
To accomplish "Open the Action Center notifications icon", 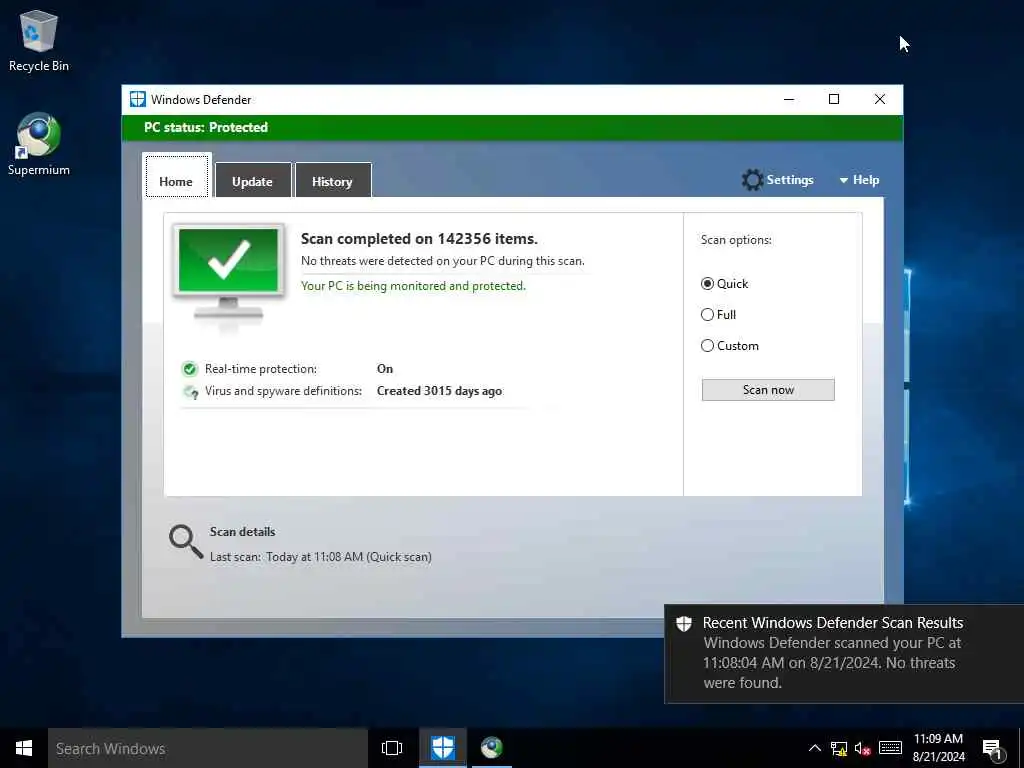I will (993, 748).
